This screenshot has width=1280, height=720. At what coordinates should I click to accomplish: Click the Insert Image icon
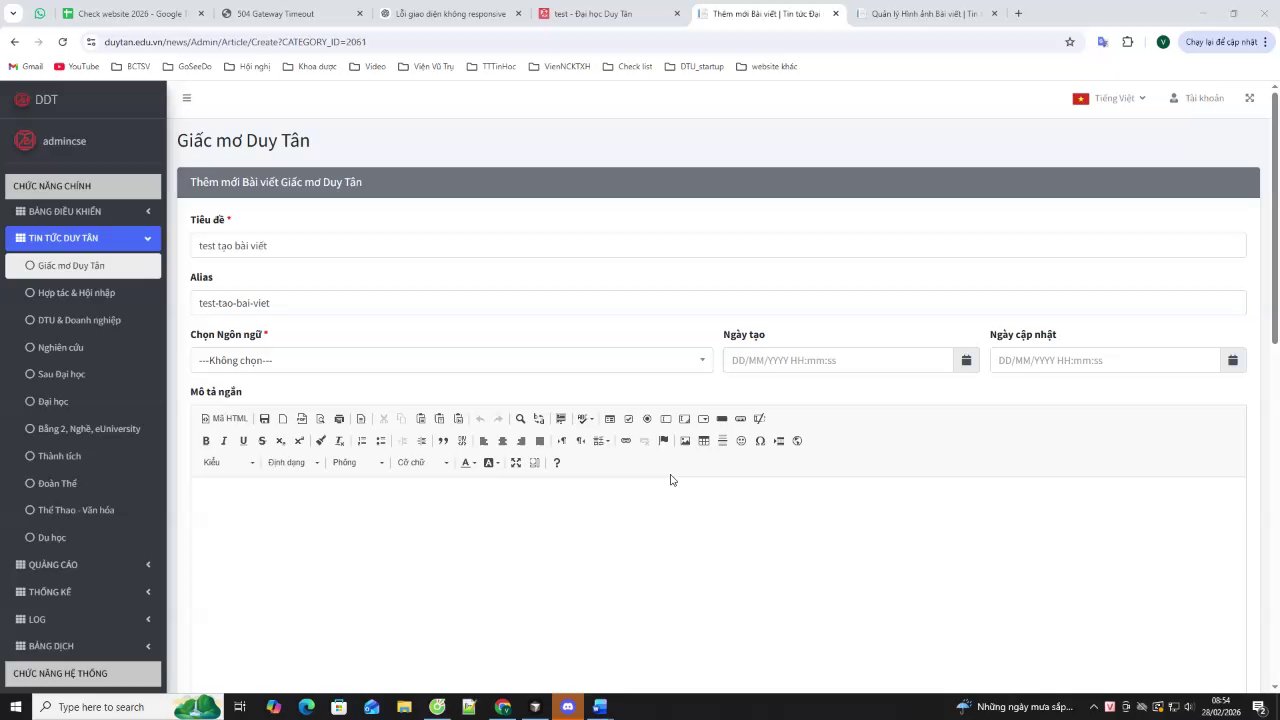coord(685,441)
